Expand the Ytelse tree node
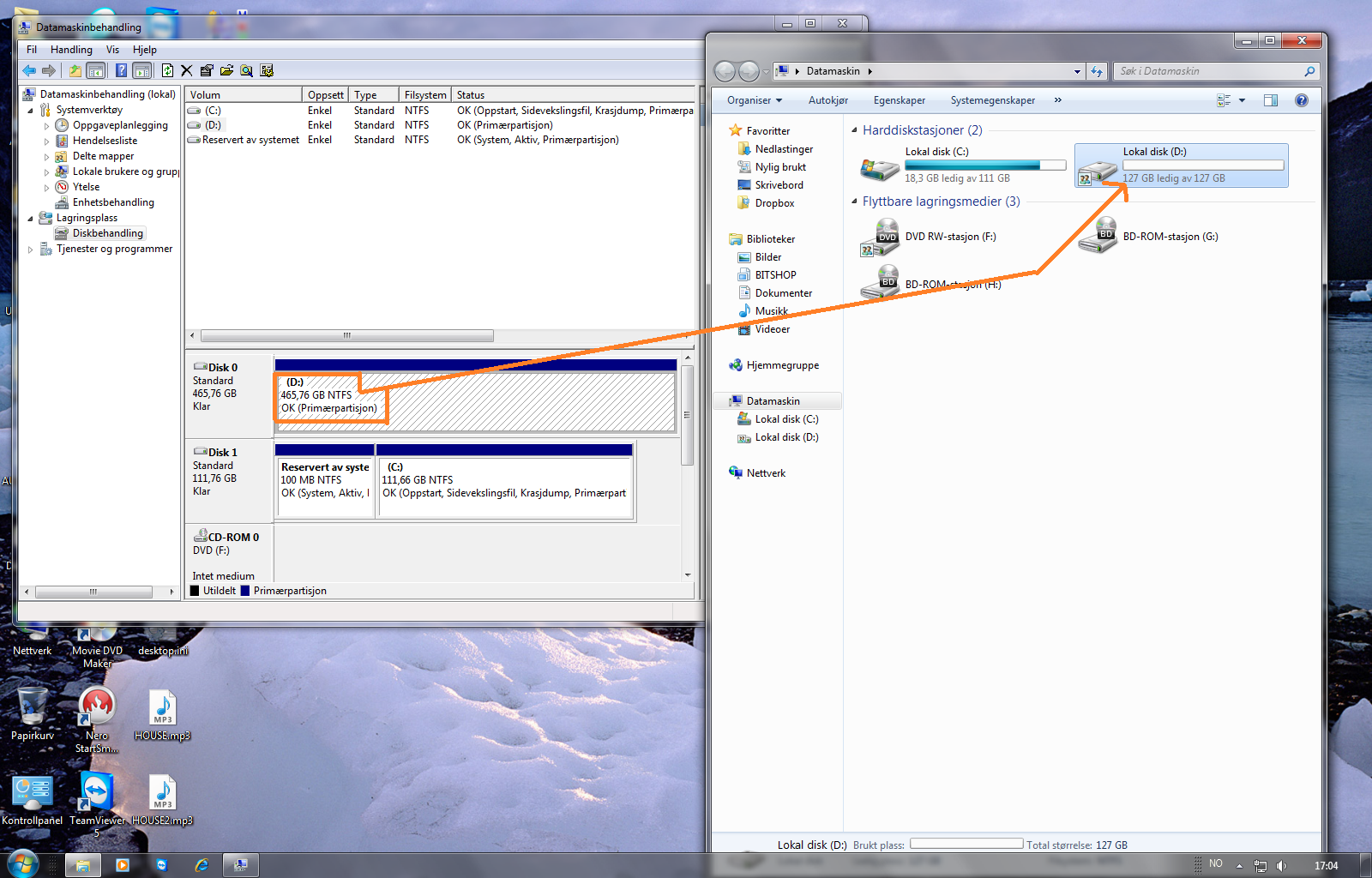 coord(46,188)
